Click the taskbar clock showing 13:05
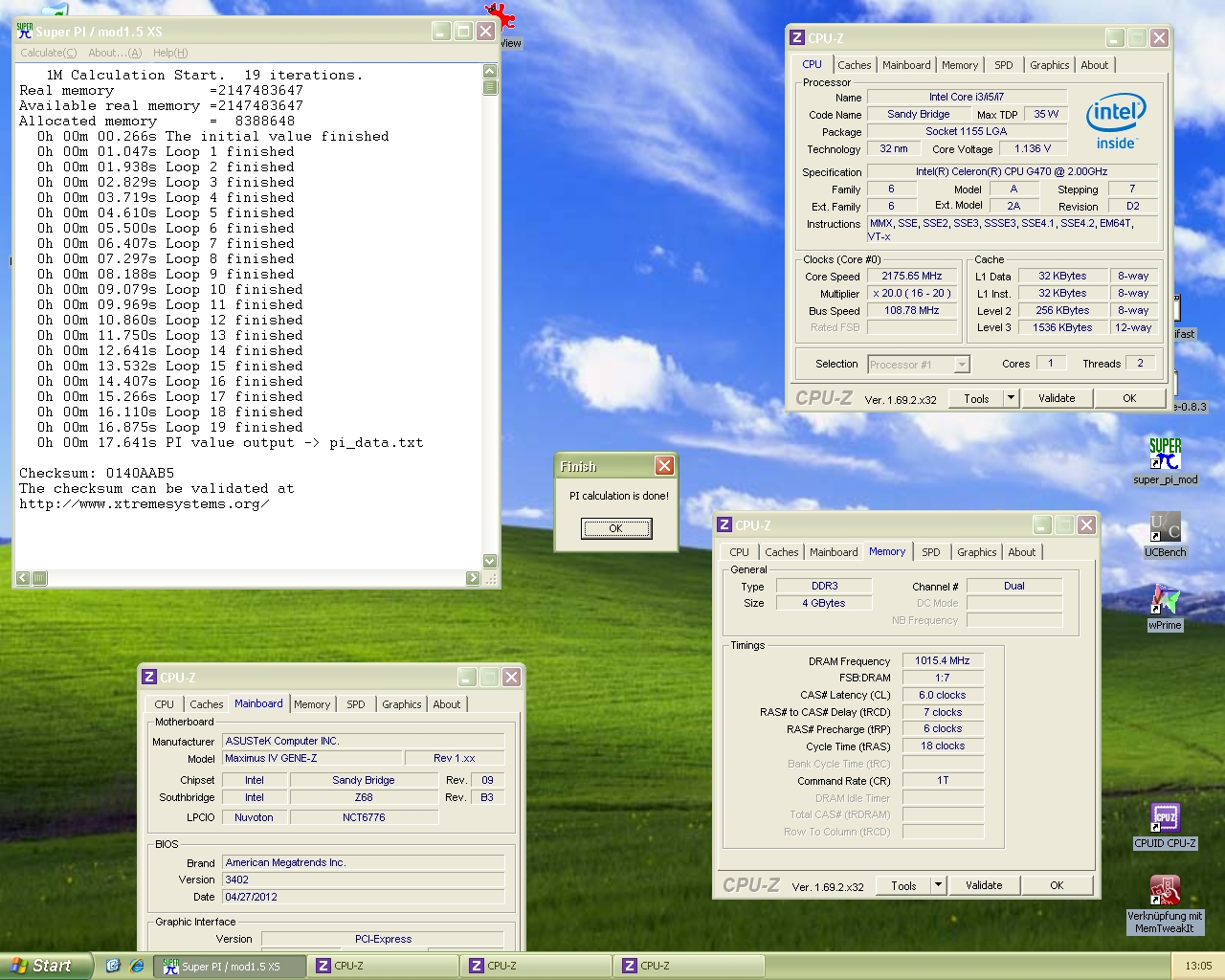Image resolution: width=1225 pixels, height=980 pixels. pos(1198,966)
